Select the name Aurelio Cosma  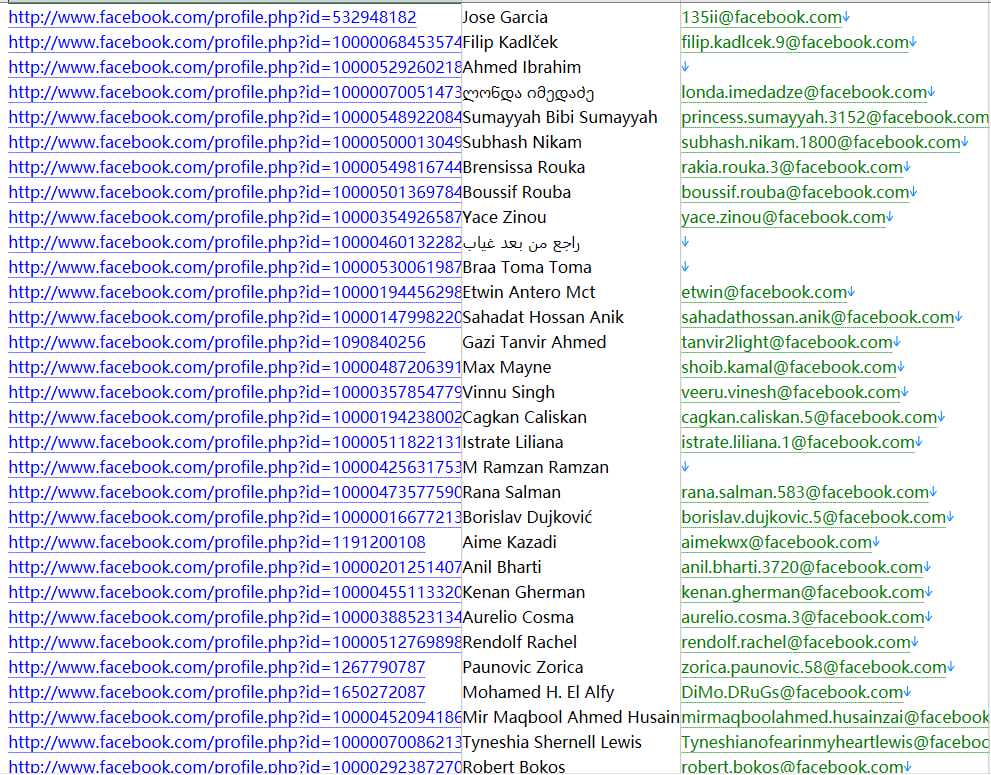[x=518, y=618]
